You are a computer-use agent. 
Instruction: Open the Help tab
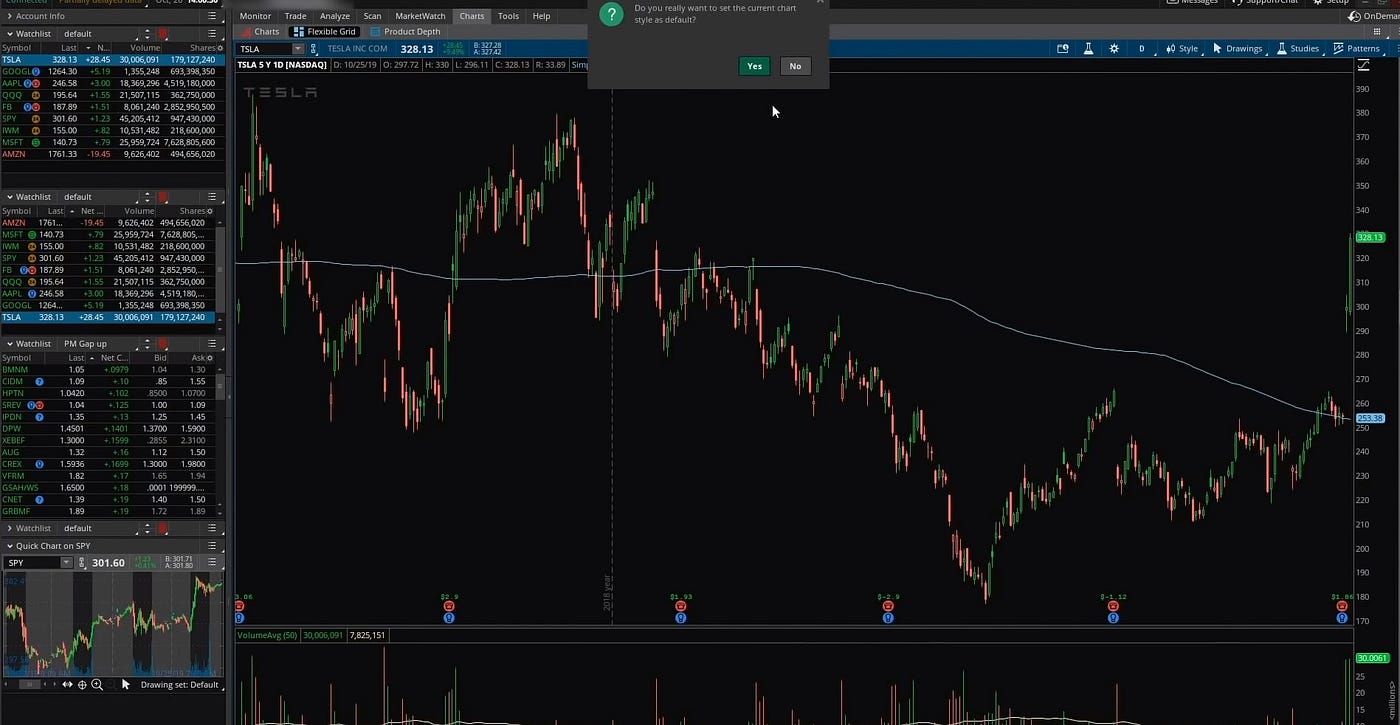pos(541,16)
